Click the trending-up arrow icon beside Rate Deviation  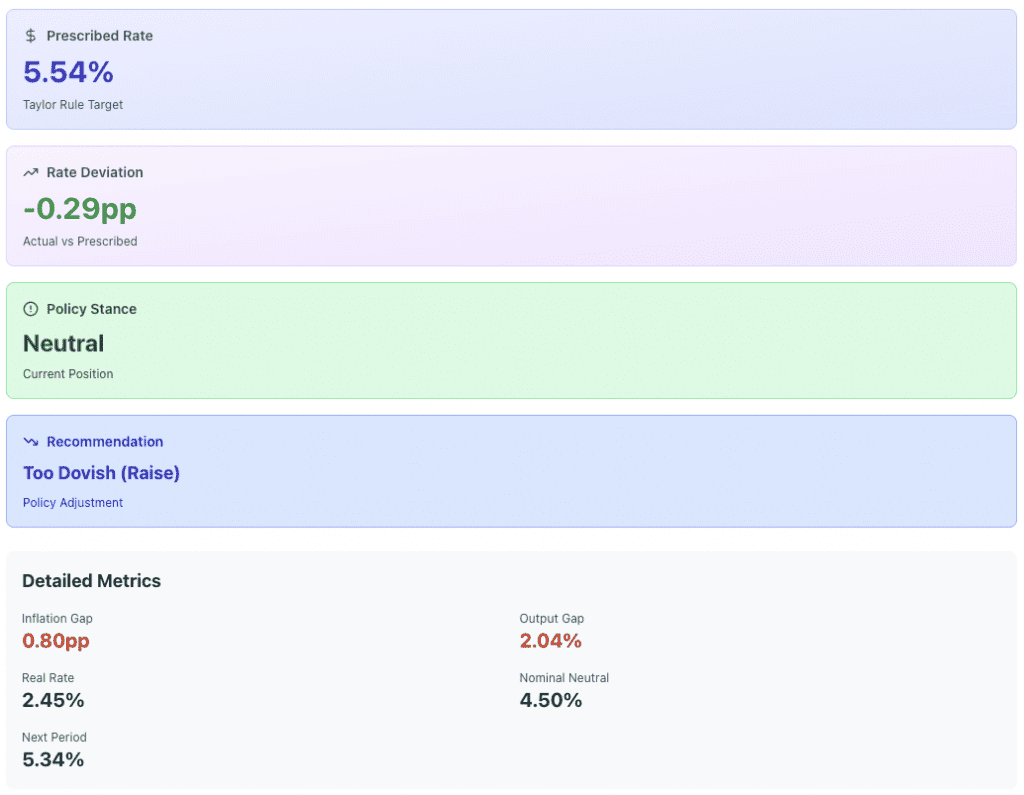(x=30, y=173)
